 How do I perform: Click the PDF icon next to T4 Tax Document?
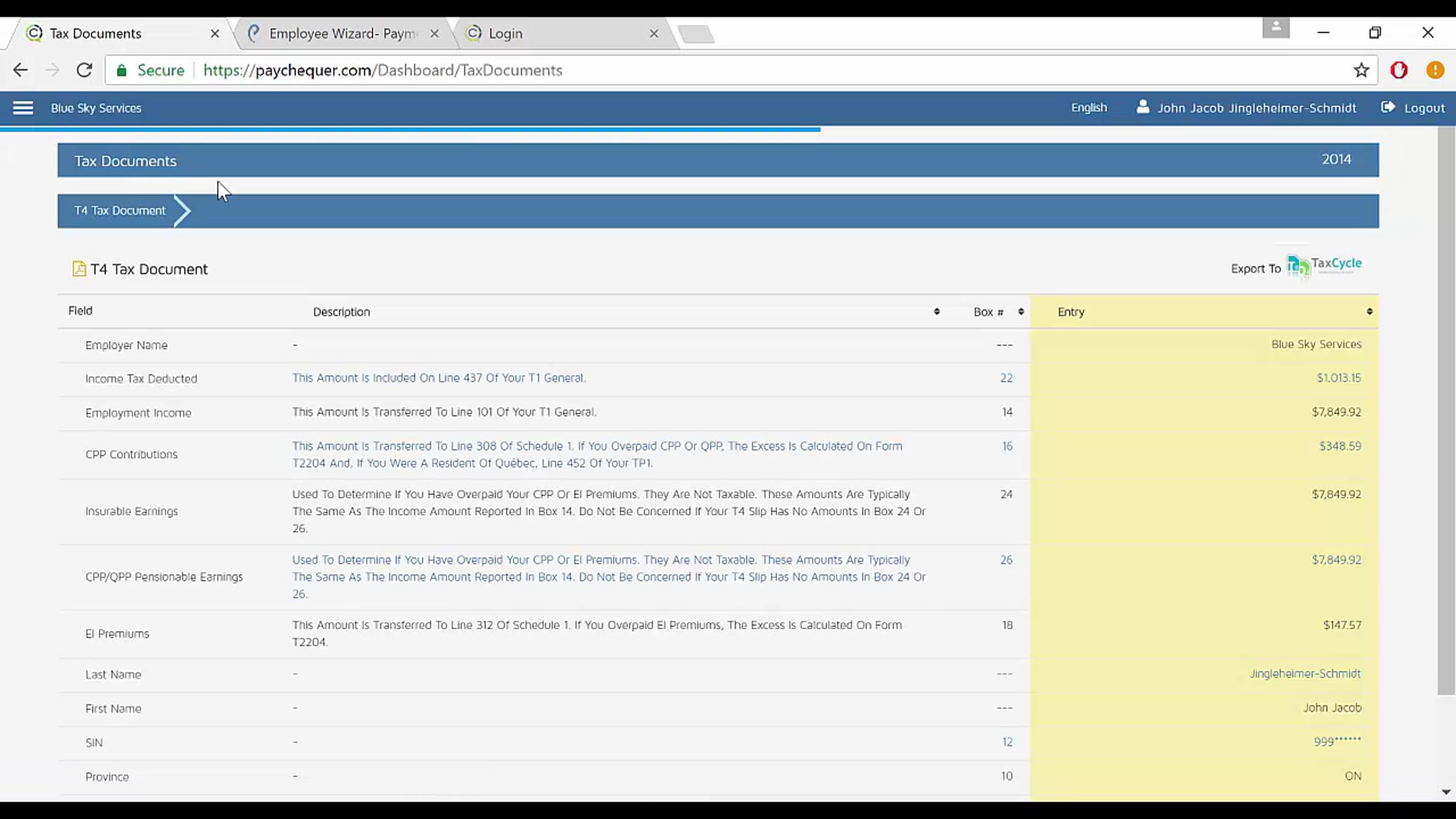79,269
